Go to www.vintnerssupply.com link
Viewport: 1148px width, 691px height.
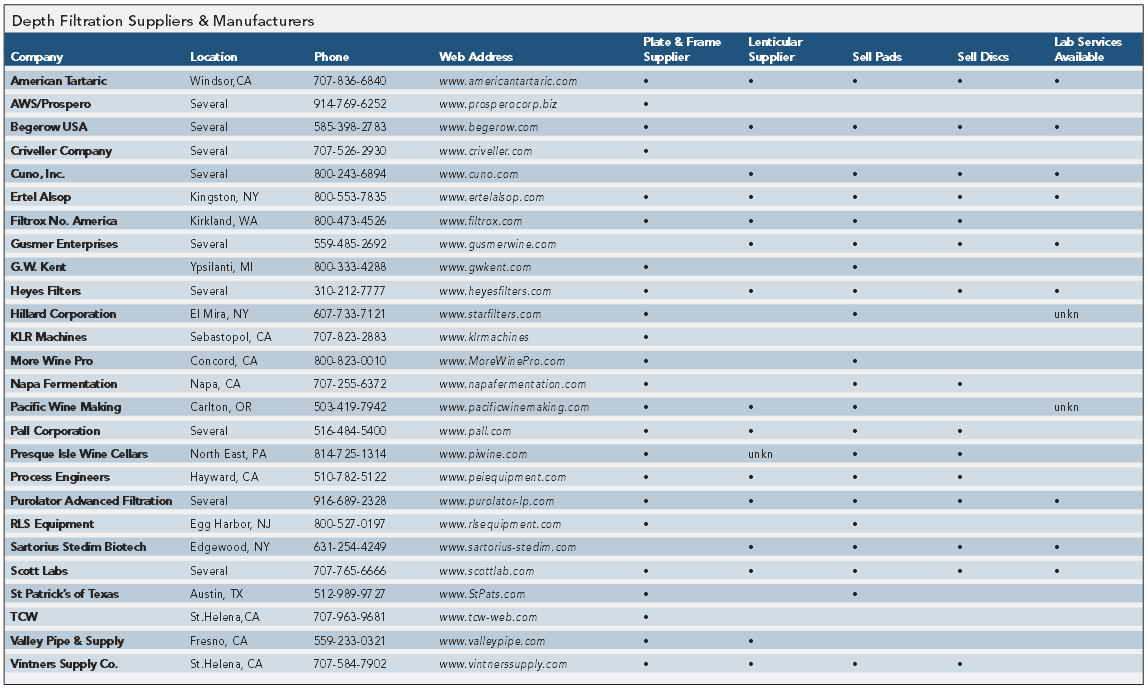click(503, 665)
